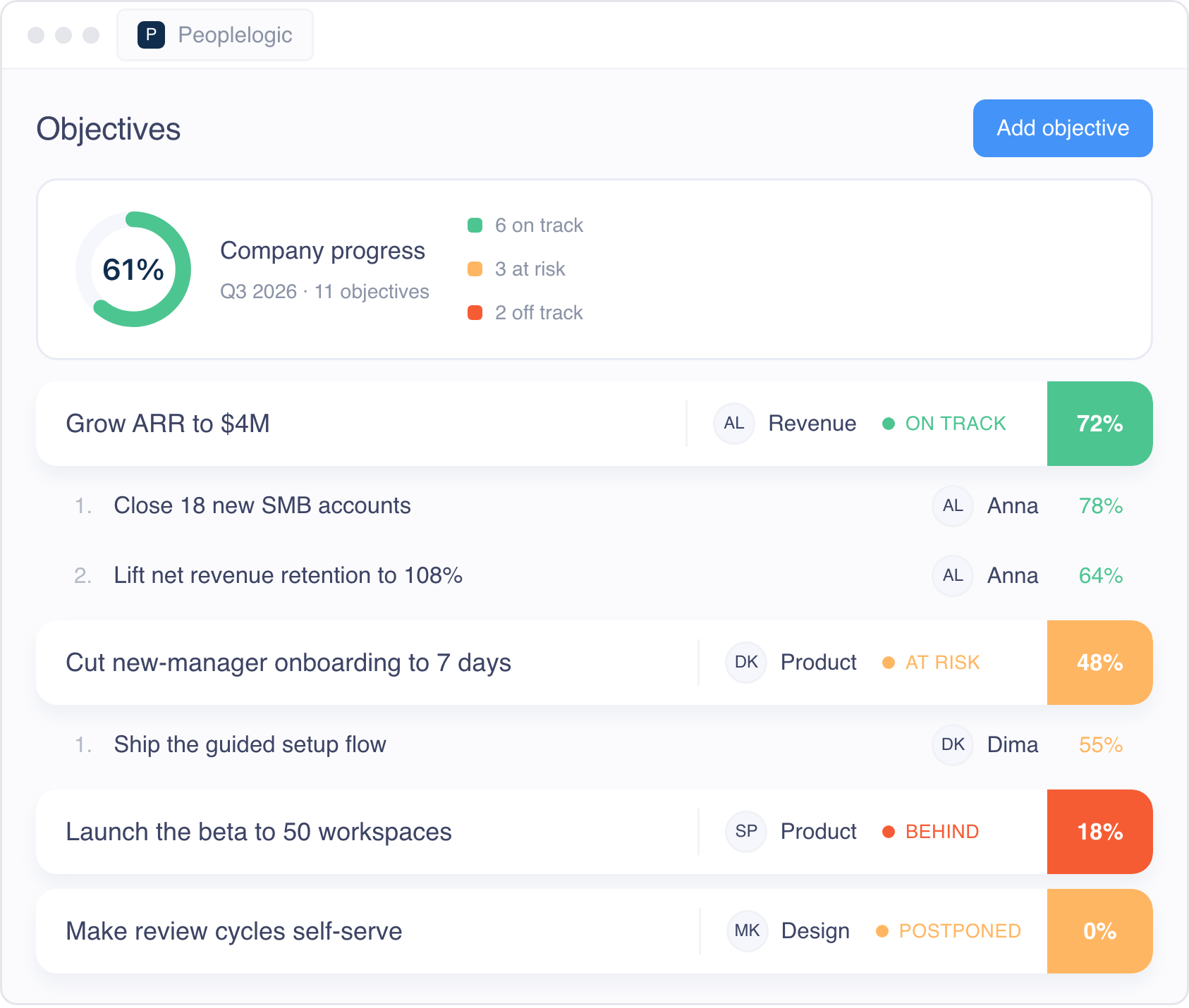
Task: Click the Design team label
Action: coord(815,931)
